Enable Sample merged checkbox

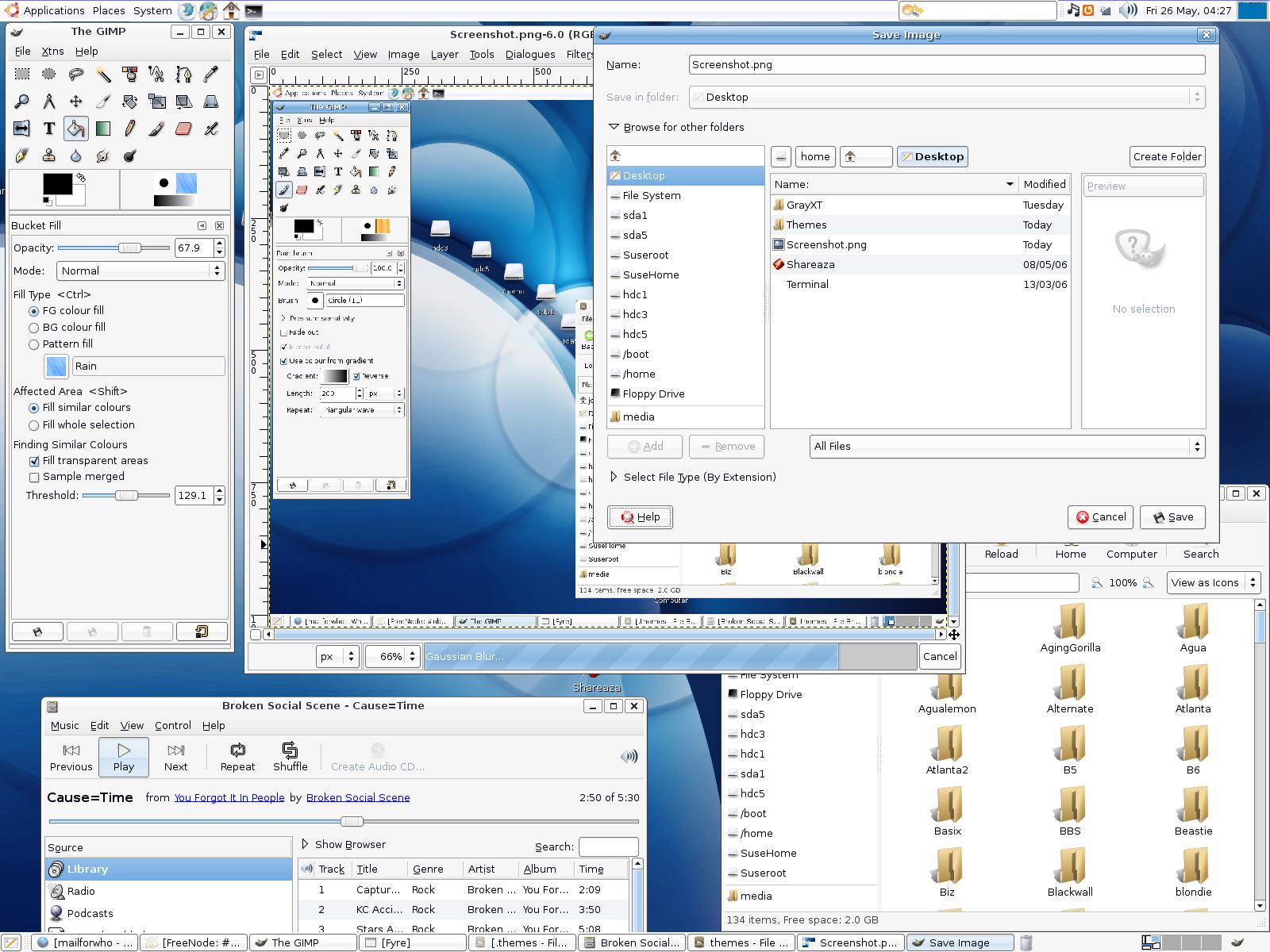pyautogui.click(x=77, y=477)
